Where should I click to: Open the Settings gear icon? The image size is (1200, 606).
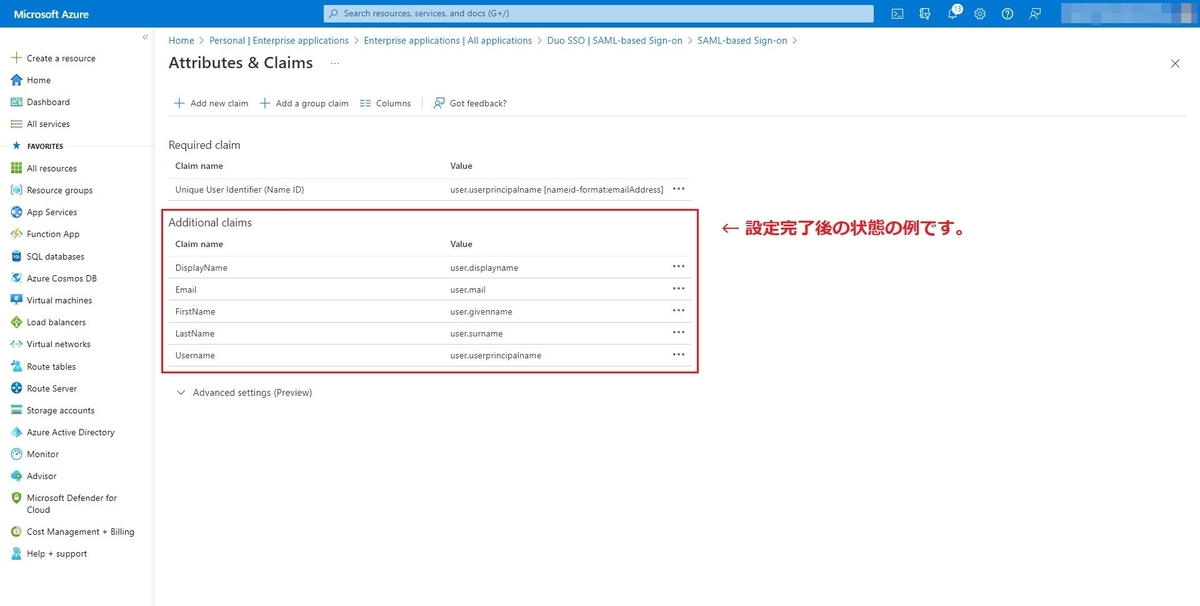point(980,14)
